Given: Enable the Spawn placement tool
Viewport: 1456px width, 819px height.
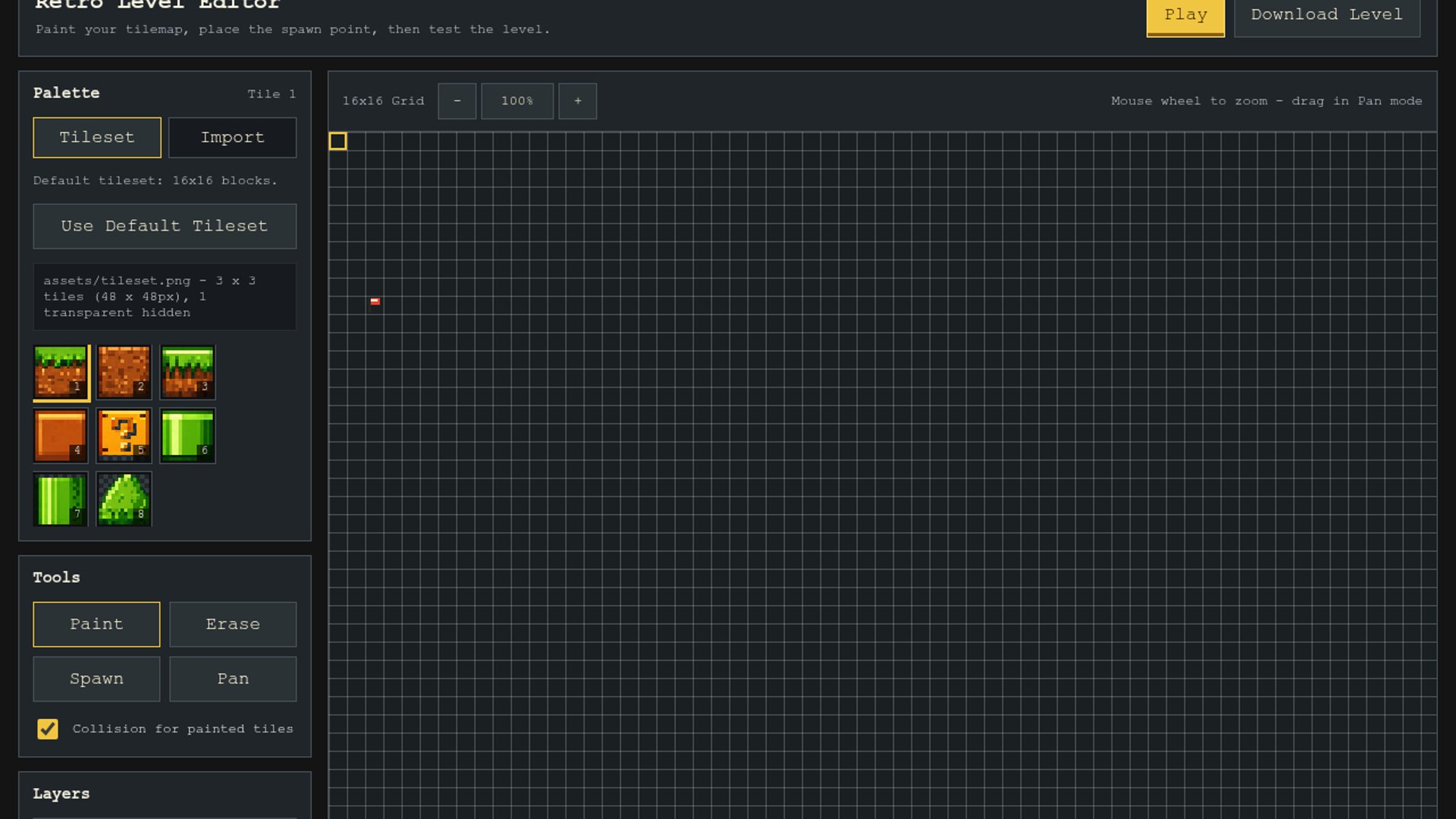Looking at the screenshot, I should tap(96, 679).
